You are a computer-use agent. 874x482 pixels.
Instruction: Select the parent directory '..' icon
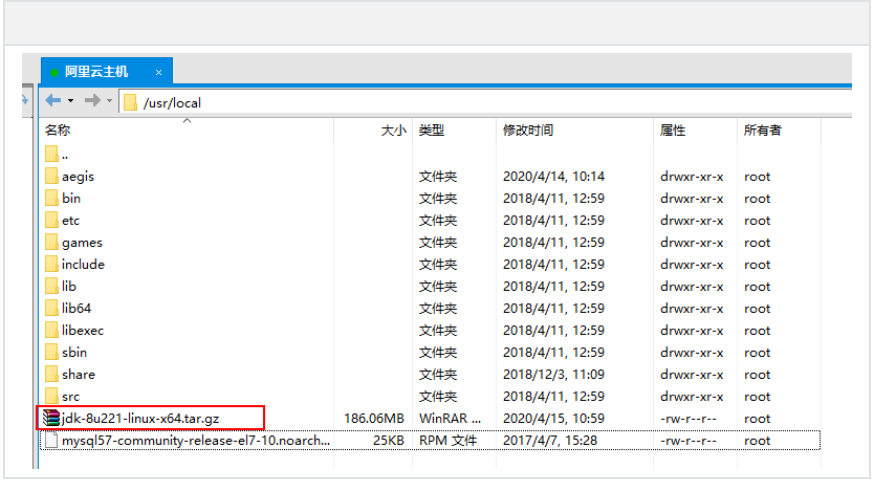pyautogui.click(x=52, y=154)
